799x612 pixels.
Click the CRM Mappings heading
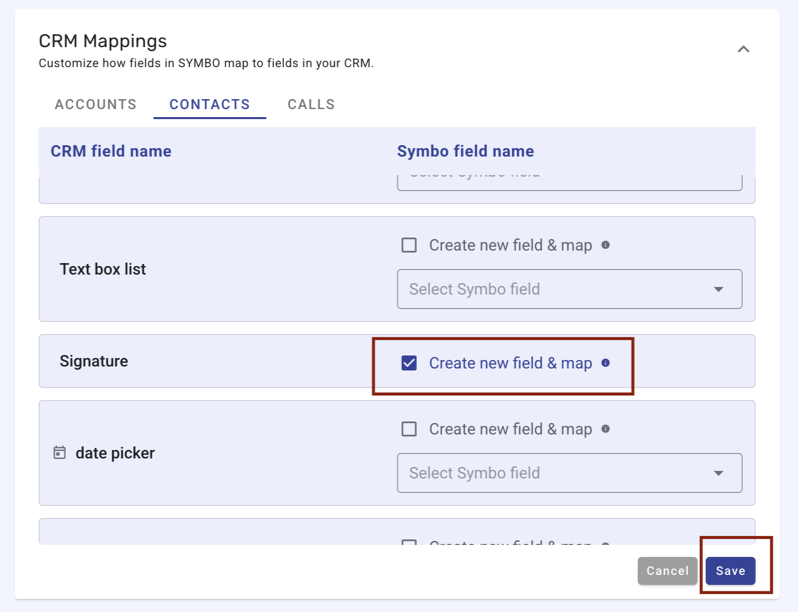(x=103, y=41)
